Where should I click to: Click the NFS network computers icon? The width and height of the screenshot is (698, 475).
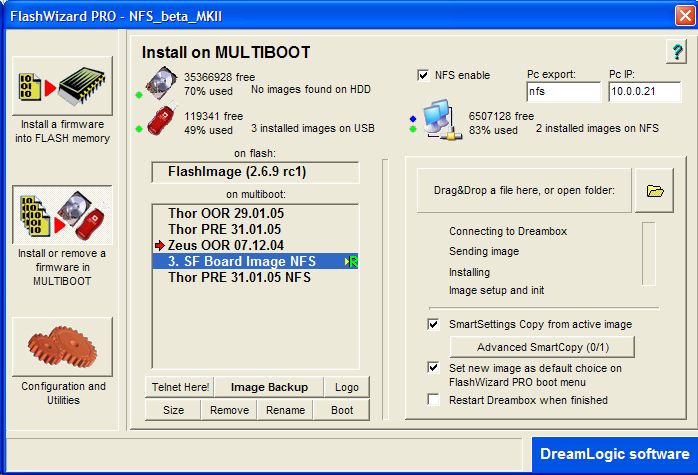tap(442, 120)
